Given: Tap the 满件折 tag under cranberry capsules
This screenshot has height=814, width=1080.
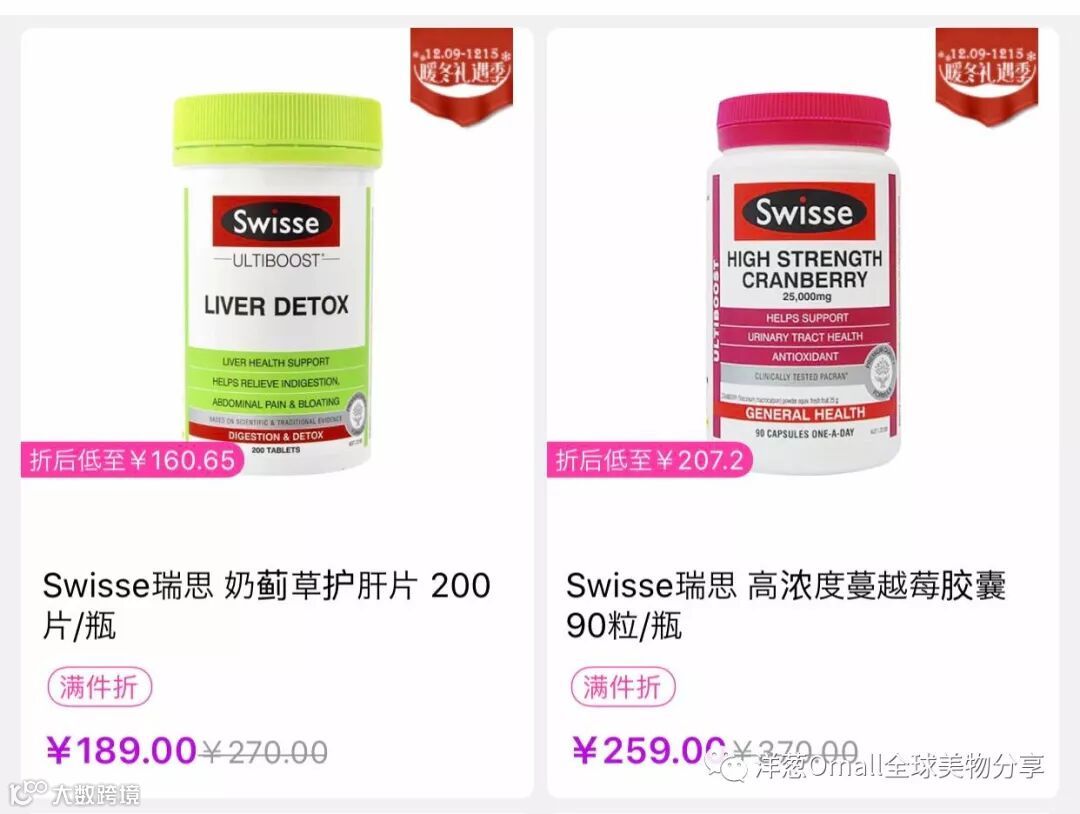Looking at the screenshot, I should 623,687.
